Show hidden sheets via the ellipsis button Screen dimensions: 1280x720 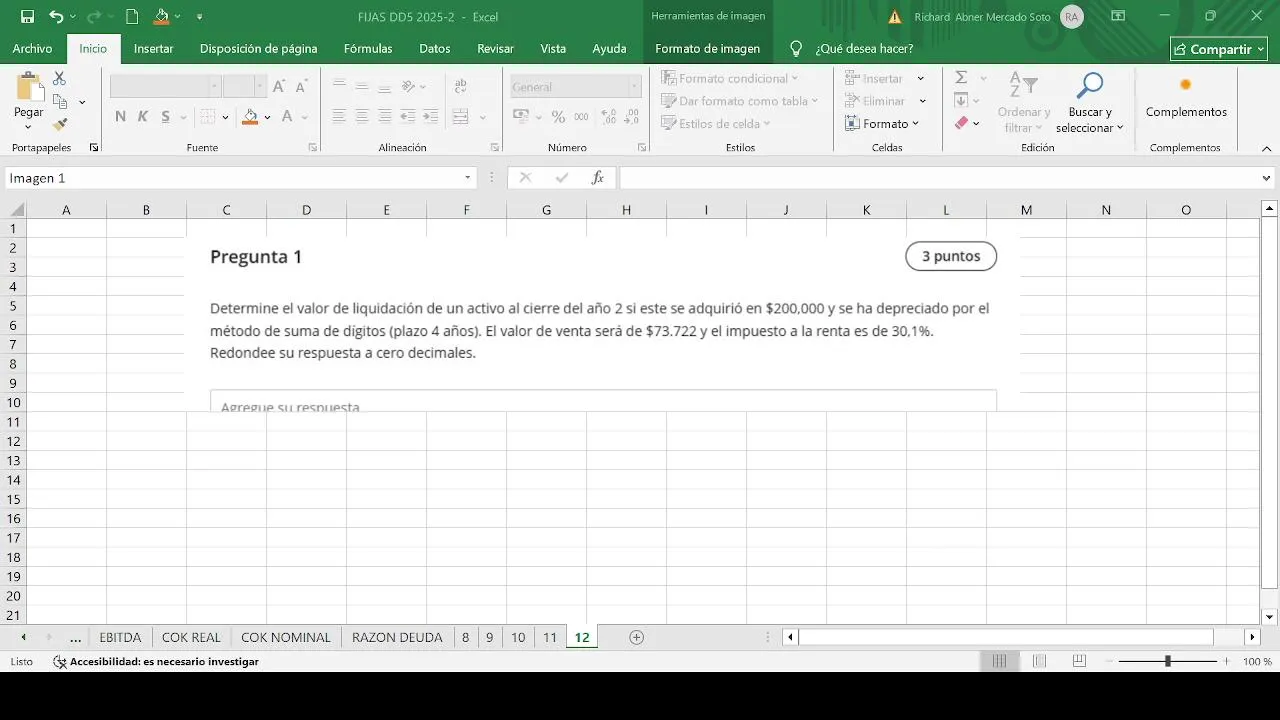75,637
